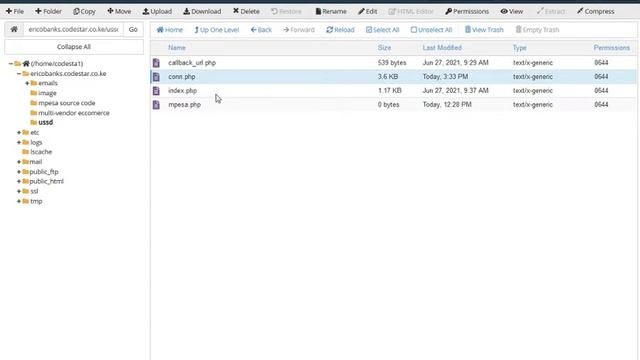Select the callback_url.php file icon
The image size is (640, 360).
[x=156, y=63]
